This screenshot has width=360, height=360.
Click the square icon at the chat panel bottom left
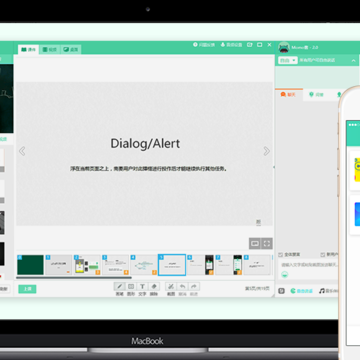pyautogui.click(x=282, y=291)
